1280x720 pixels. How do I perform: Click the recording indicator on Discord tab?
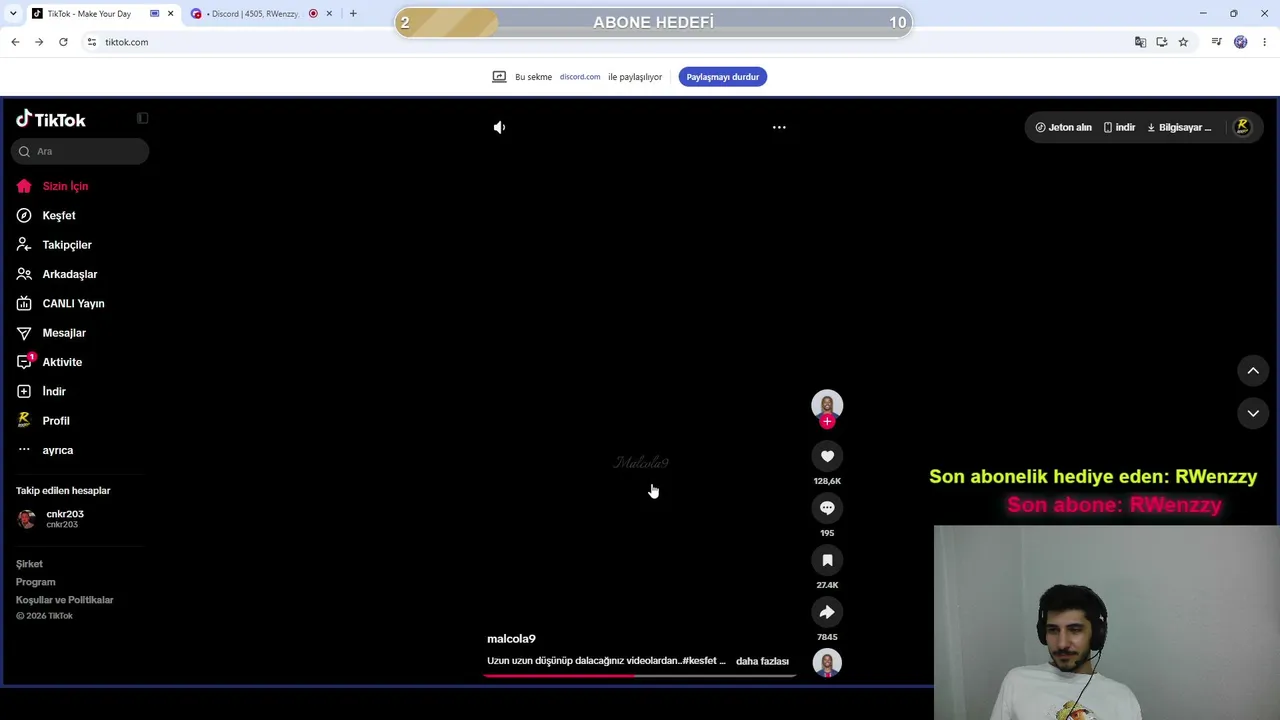click(314, 14)
